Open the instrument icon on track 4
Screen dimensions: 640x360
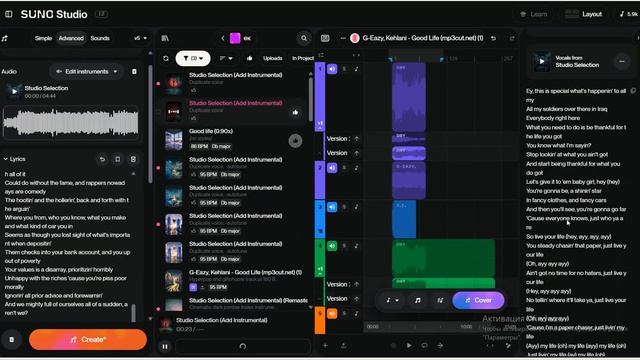[356, 246]
